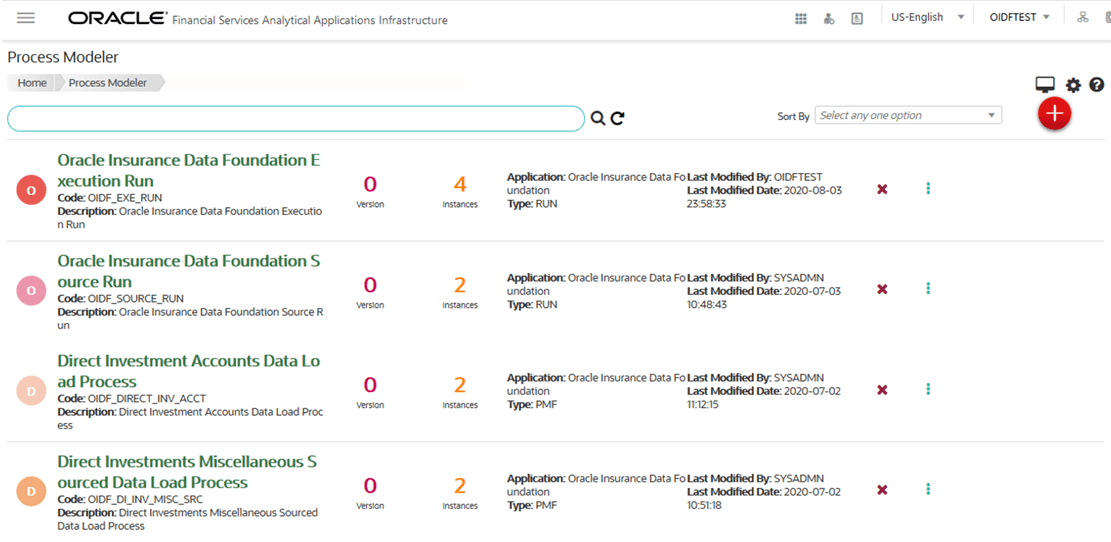Click 2 instances of Miscellaneous Sourced process
Screen dimensions: 1111x542
pos(460,486)
